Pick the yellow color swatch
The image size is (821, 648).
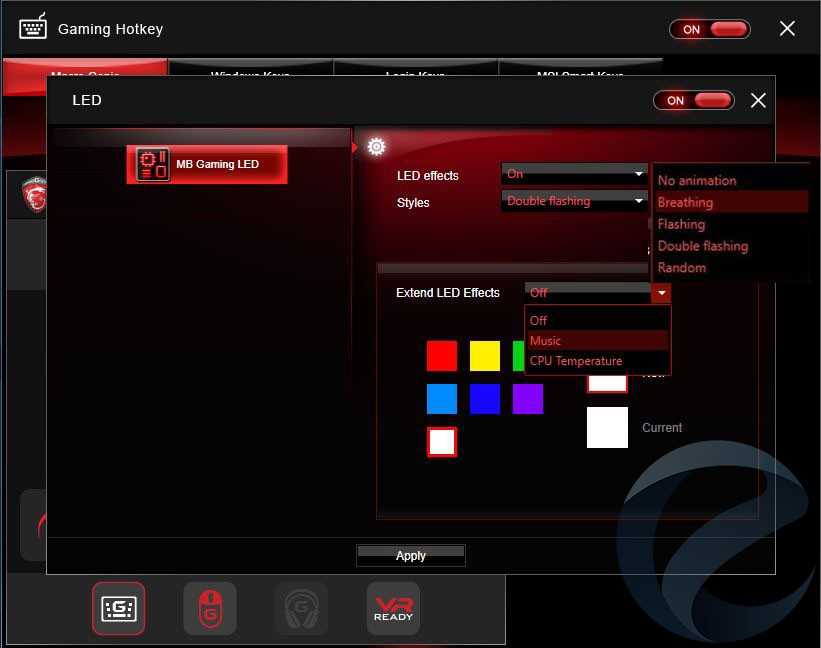[485, 356]
